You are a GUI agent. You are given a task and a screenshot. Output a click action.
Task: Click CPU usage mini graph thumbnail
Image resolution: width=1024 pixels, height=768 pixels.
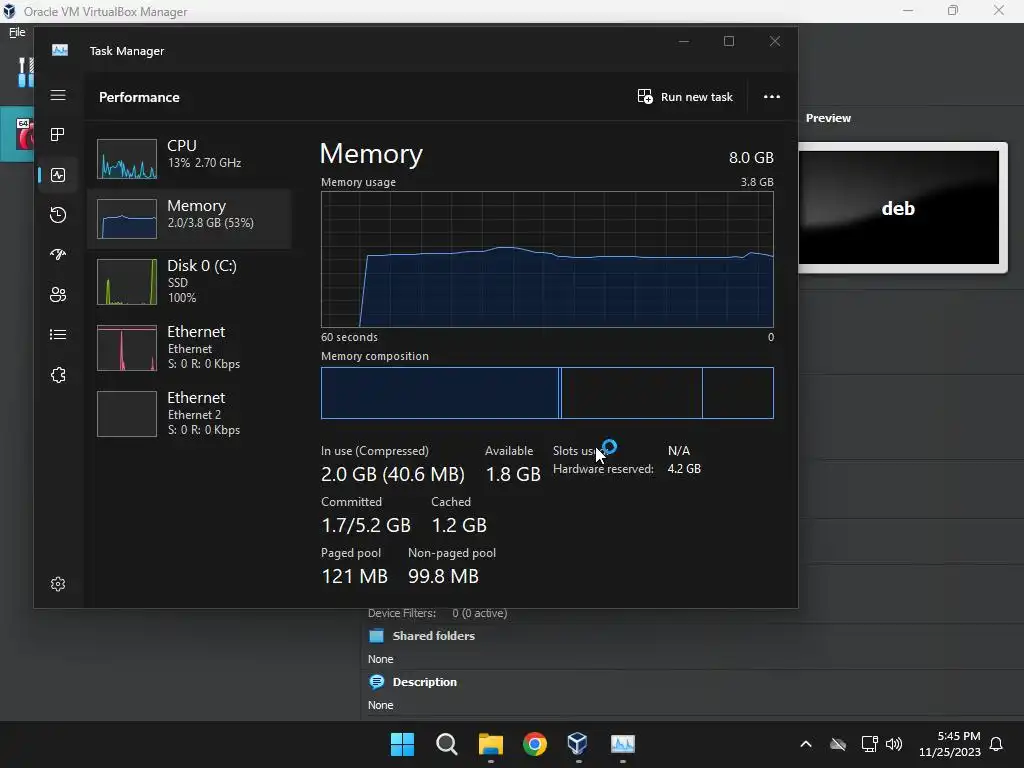[x=127, y=159]
